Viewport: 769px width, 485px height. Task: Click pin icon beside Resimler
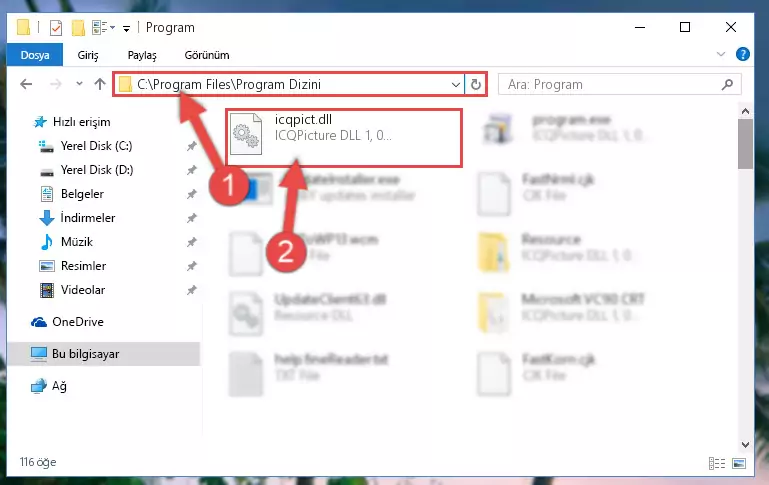[191, 266]
